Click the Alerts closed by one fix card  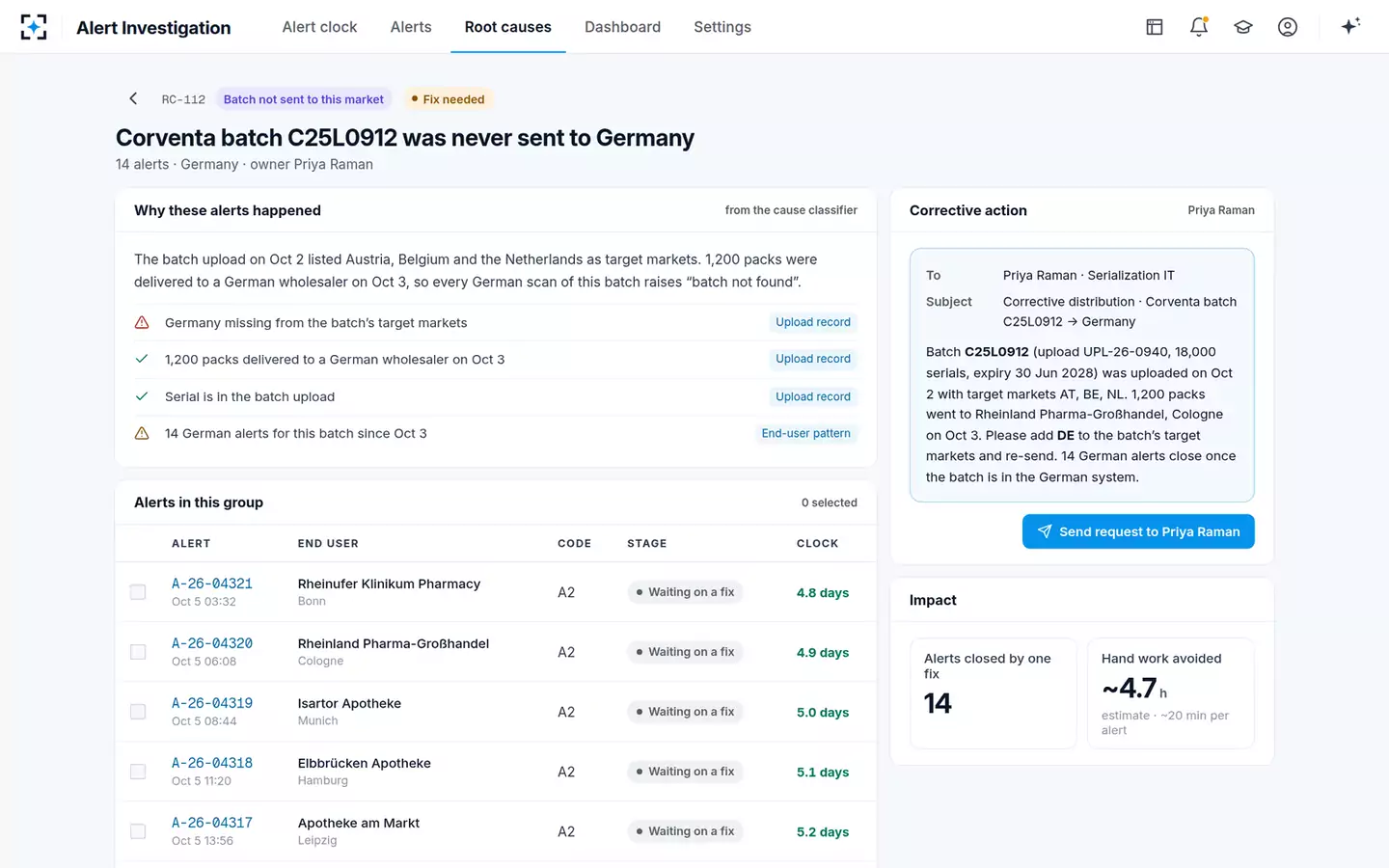[x=994, y=693]
